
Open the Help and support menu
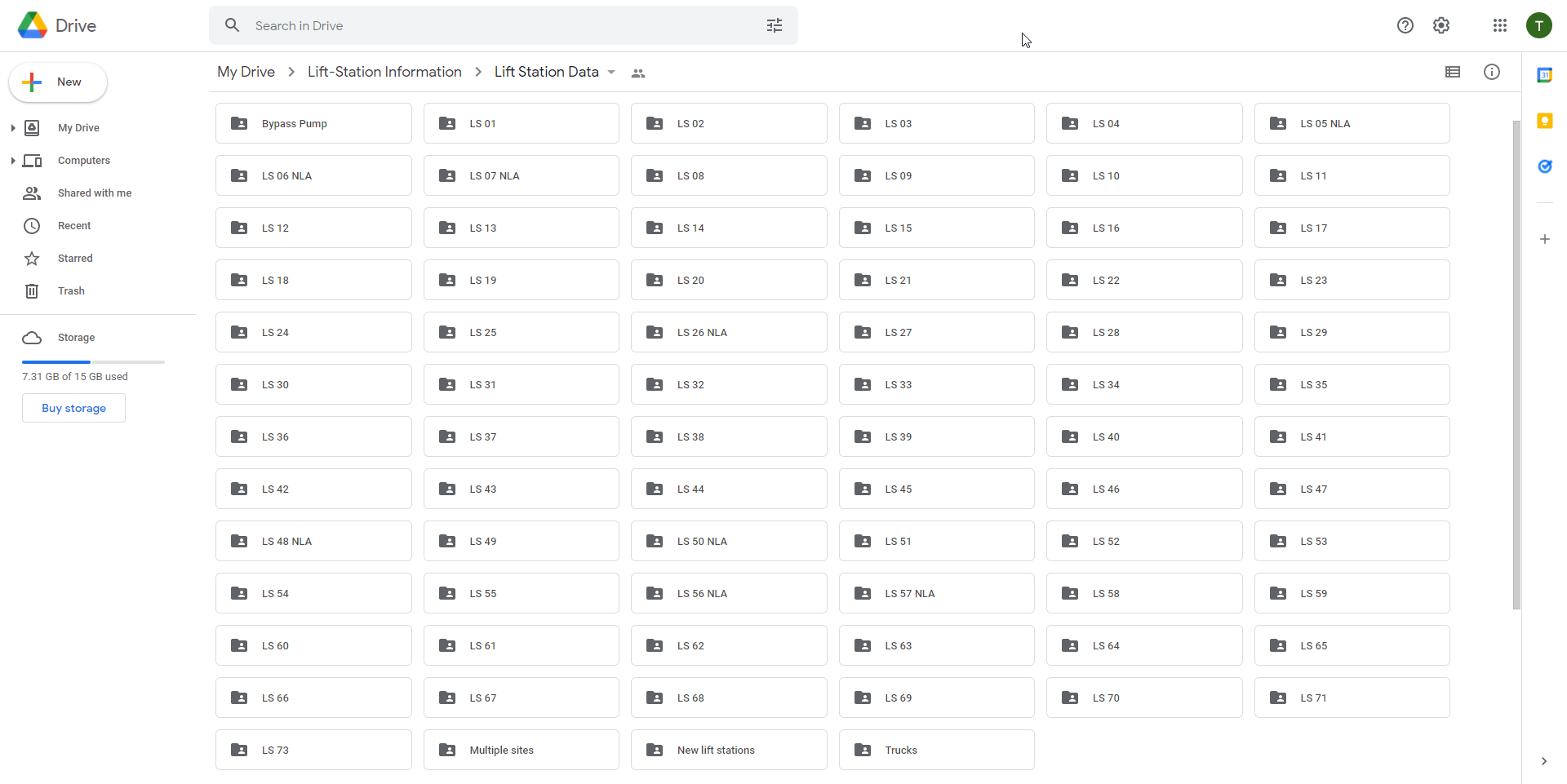click(1405, 26)
